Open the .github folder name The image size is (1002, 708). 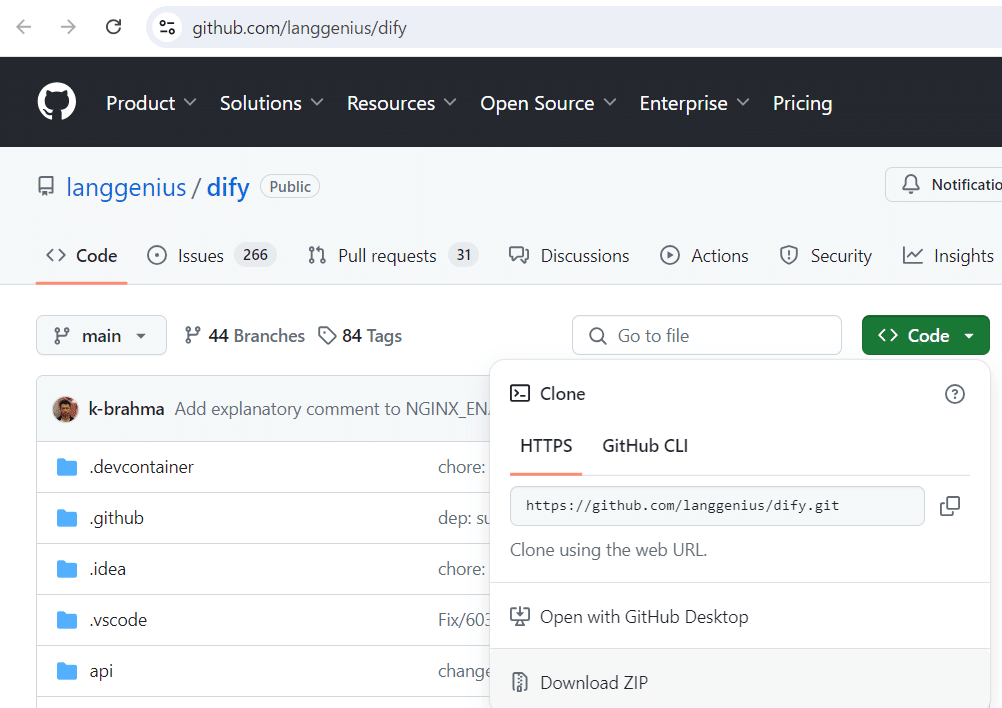pyautogui.click(x=116, y=518)
